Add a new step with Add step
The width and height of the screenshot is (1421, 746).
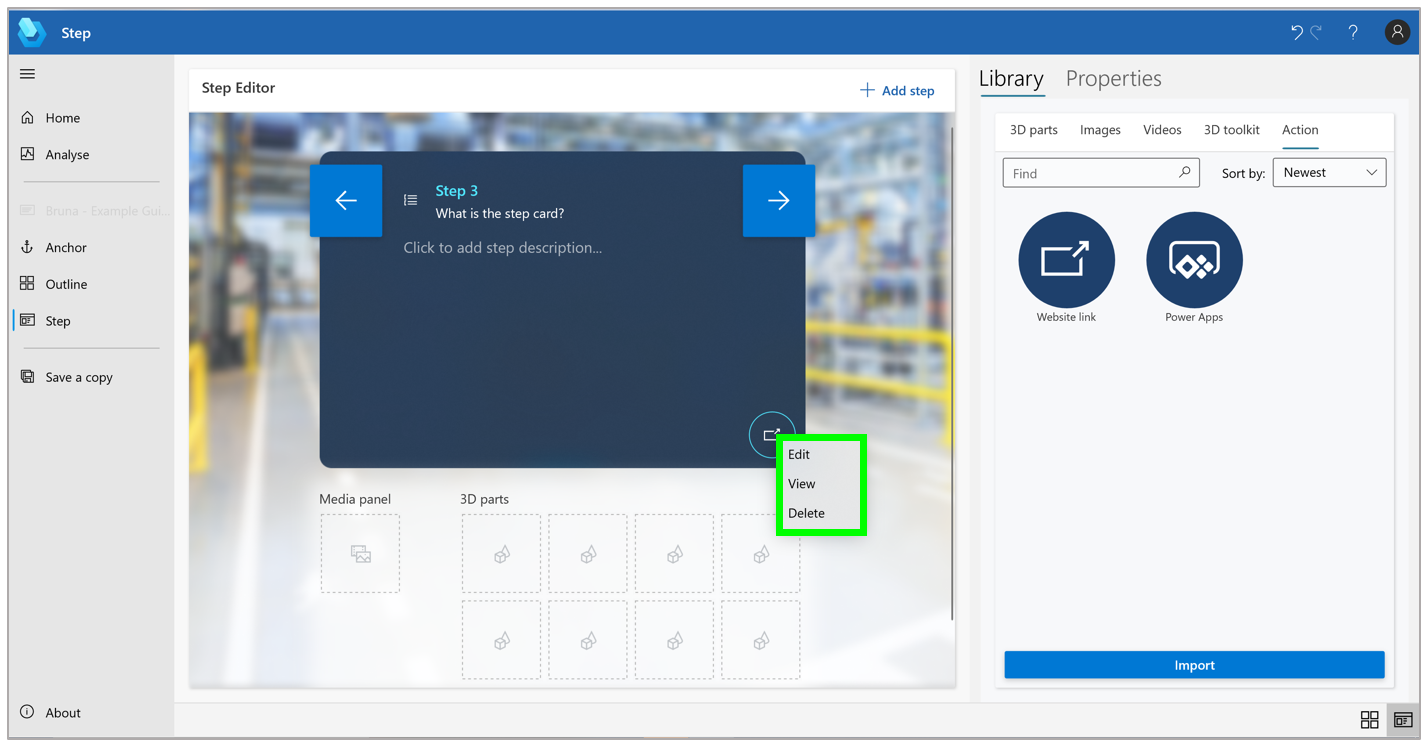[x=897, y=90]
